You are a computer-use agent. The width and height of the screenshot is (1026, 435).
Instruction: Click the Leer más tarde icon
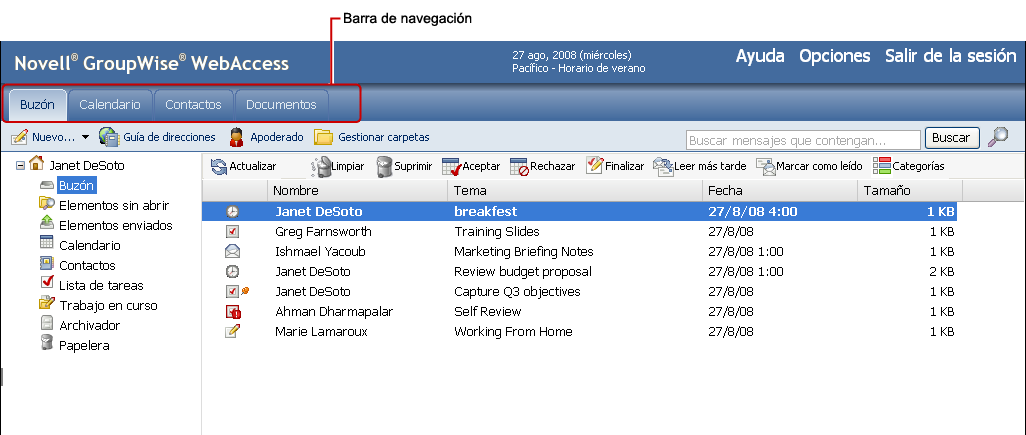tap(663, 167)
